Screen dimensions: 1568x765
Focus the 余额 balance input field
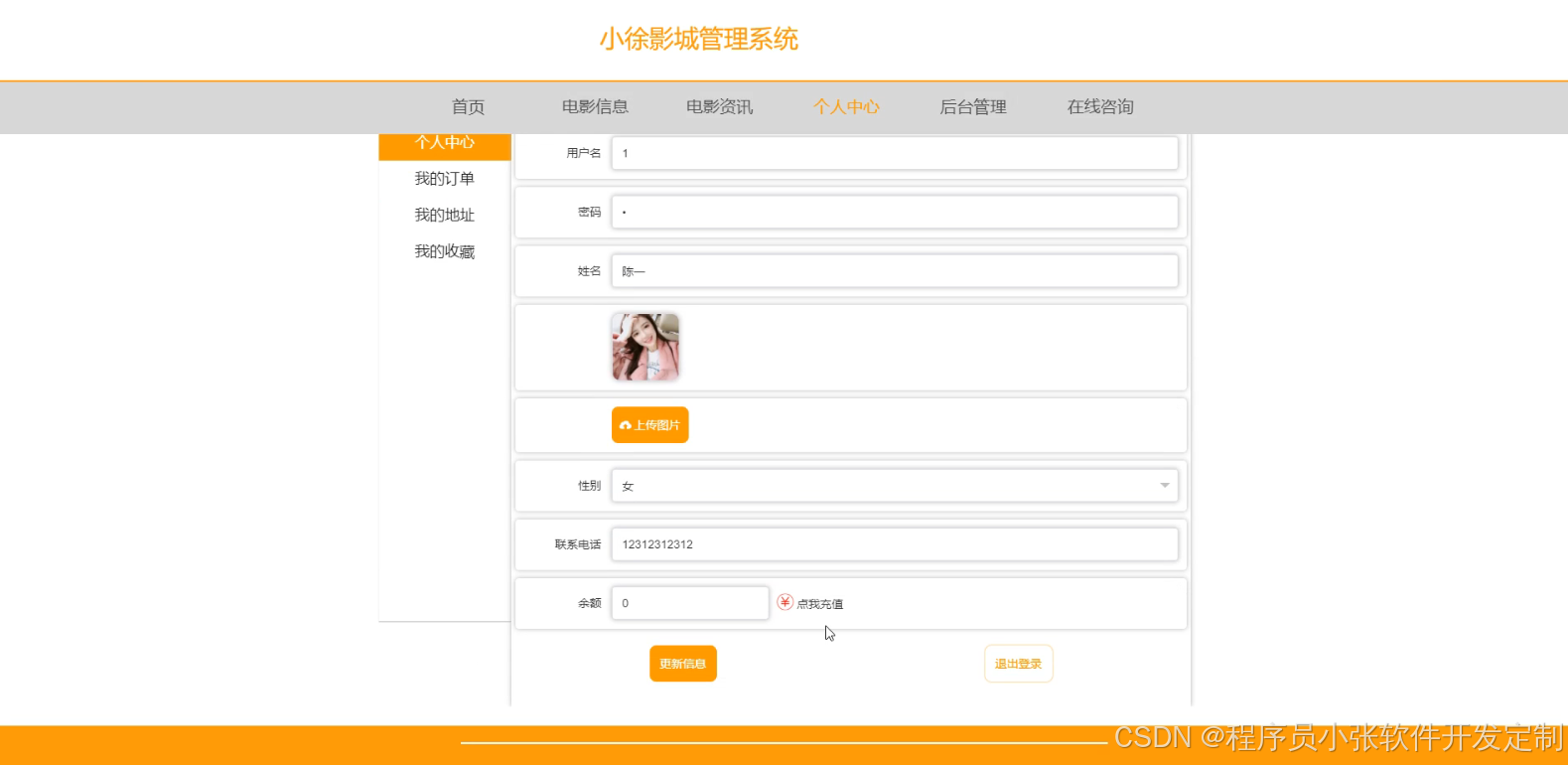(x=690, y=603)
